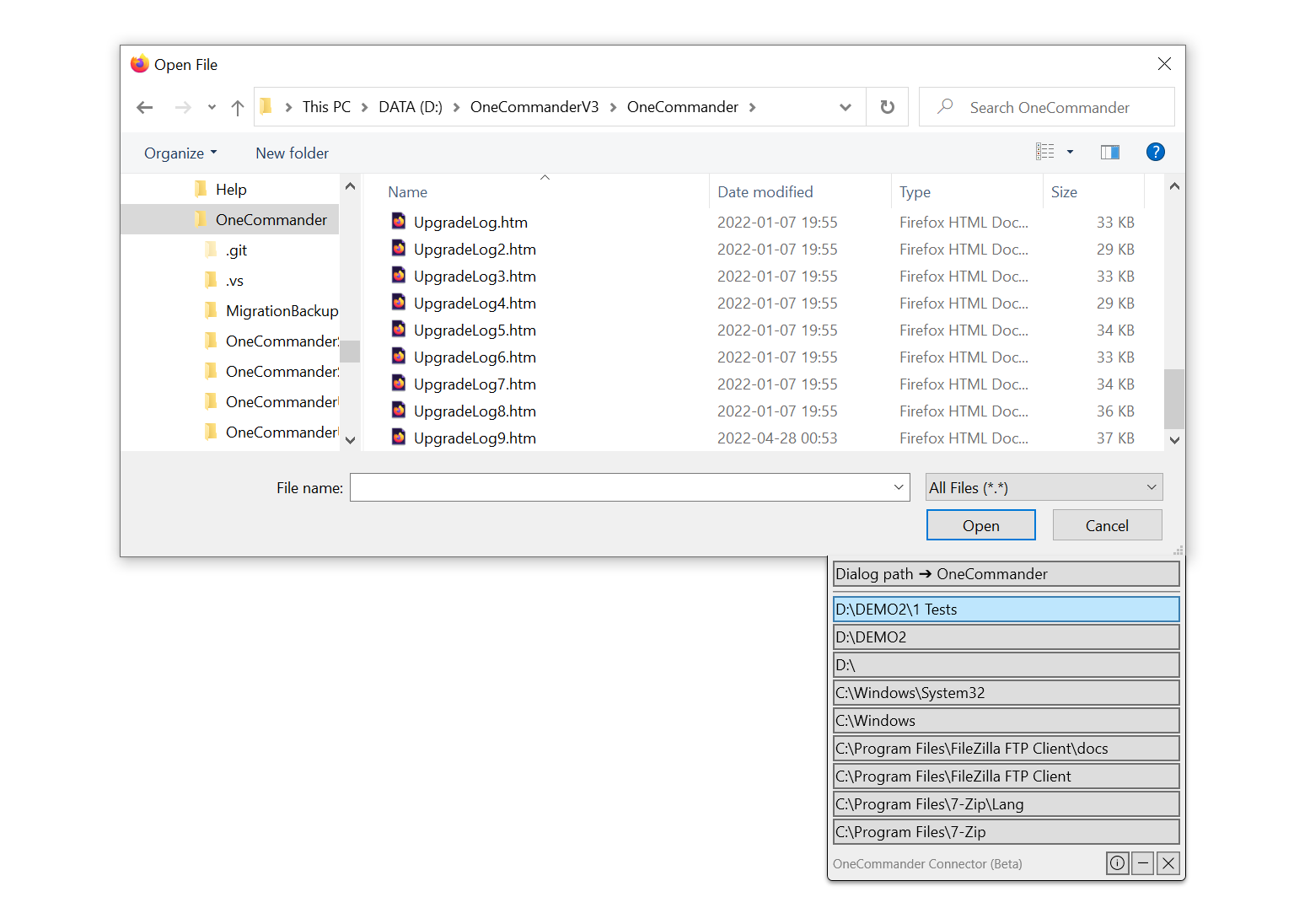Click the back navigation arrow
Screen dimensions: 1310x924
(144, 106)
